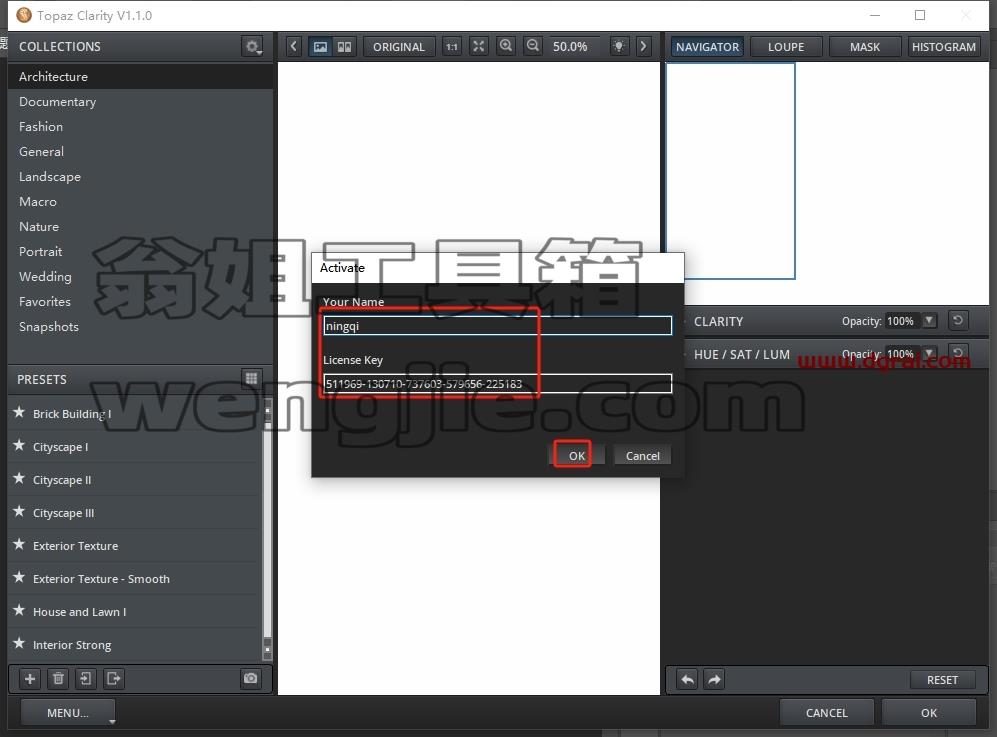Toggle favorite star for Cityscape II

coord(19,478)
